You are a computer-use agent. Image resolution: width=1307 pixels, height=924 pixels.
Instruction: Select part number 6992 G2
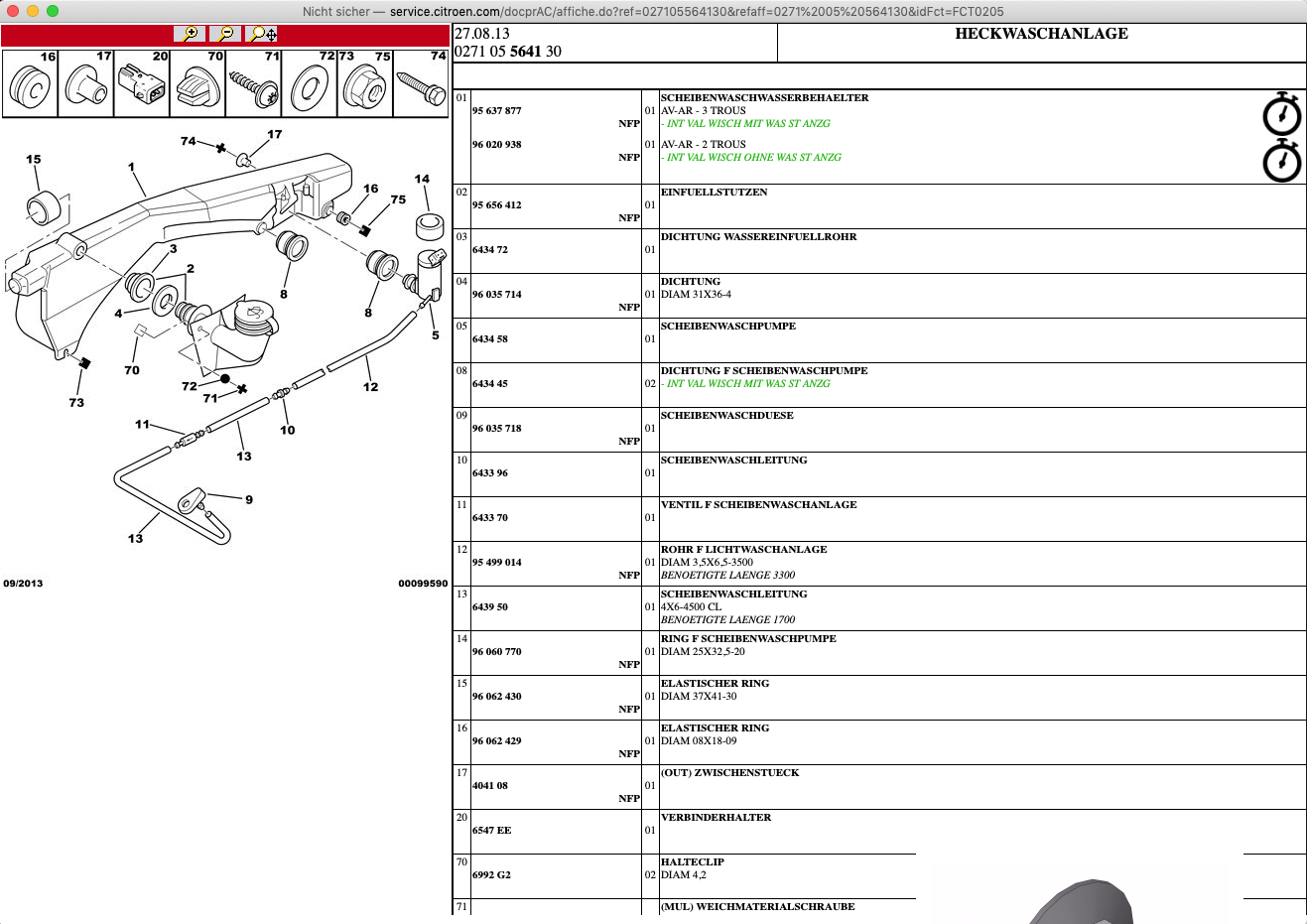click(492, 874)
